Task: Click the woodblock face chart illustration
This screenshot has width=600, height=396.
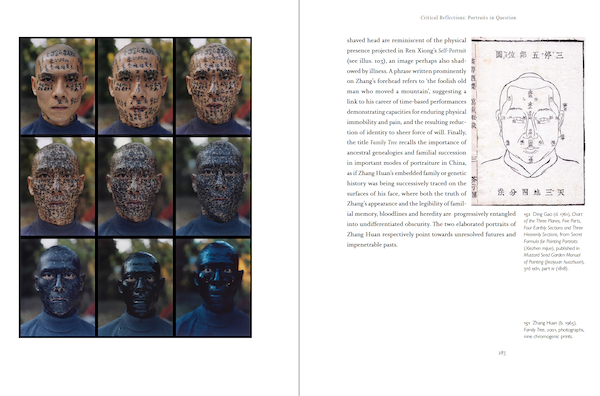Action: click(x=528, y=121)
